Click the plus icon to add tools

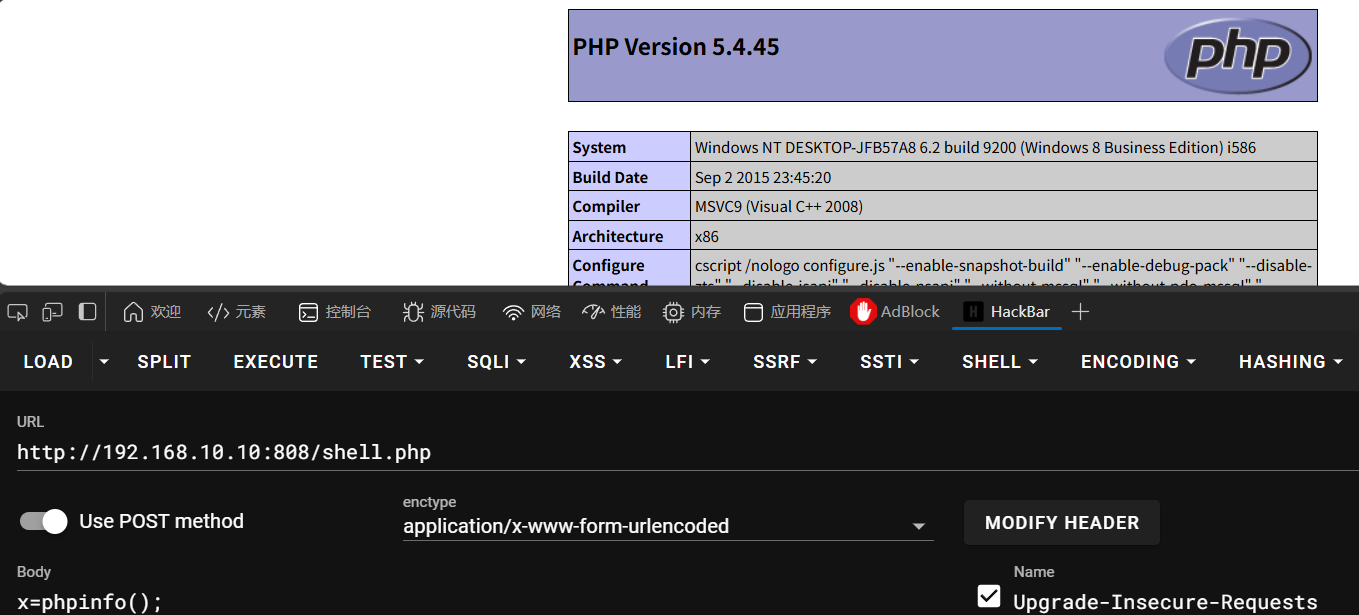click(1080, 312)
